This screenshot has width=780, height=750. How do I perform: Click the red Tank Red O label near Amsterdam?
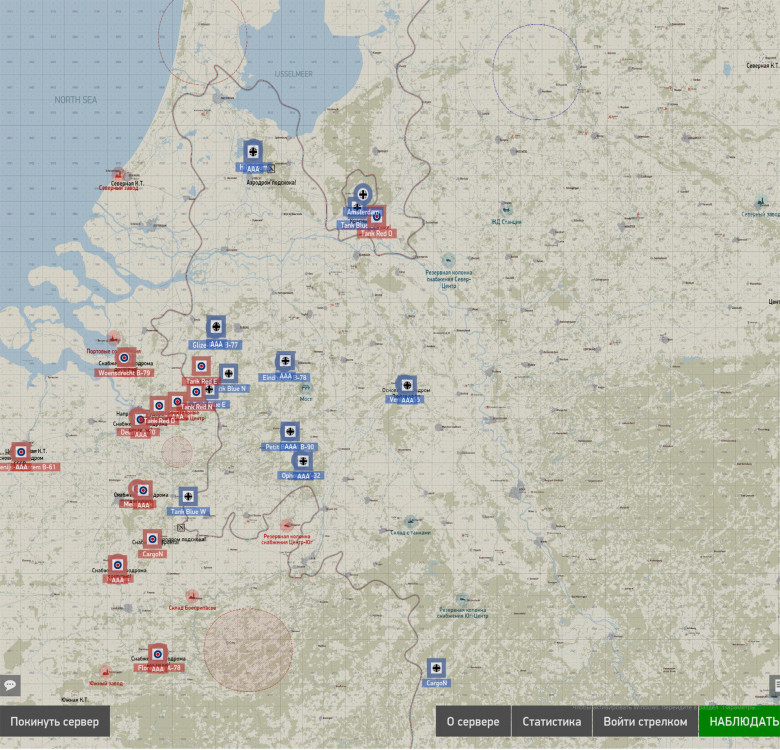click(x=377, y=233)
